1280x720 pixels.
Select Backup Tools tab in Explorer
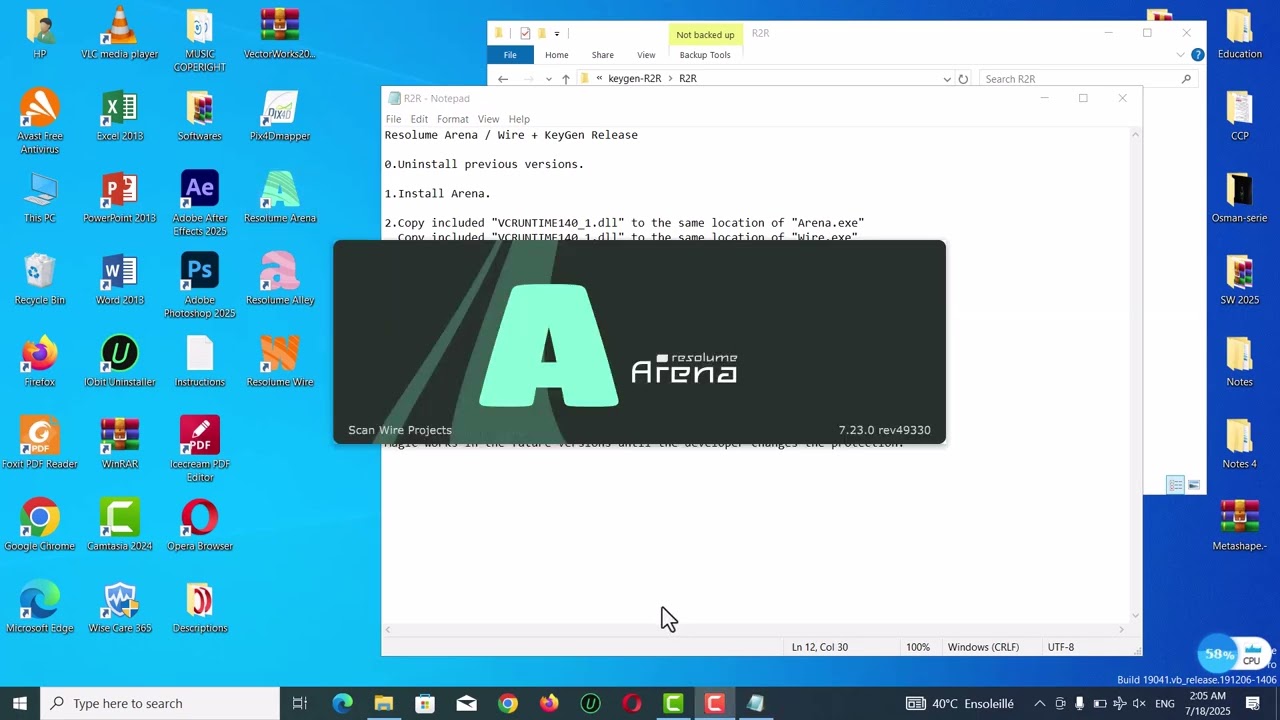coord(705,55)
